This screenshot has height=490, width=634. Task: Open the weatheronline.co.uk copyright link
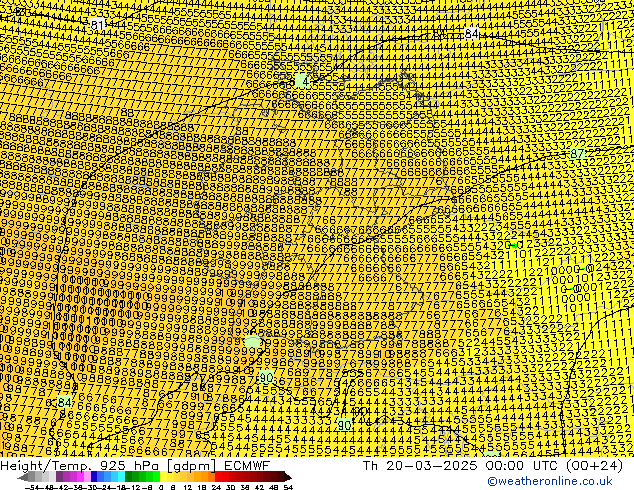[x=550, y=481]
